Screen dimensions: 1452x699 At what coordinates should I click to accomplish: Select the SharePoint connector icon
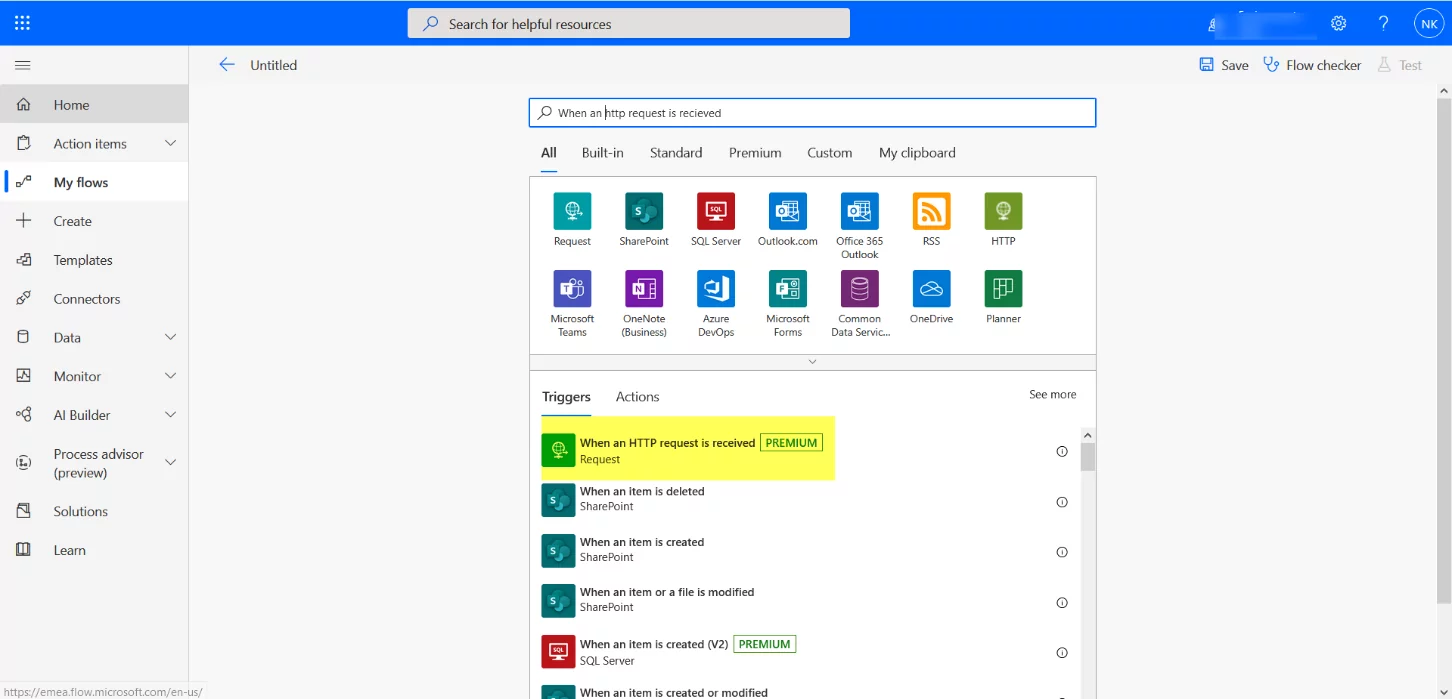[644, 211]
